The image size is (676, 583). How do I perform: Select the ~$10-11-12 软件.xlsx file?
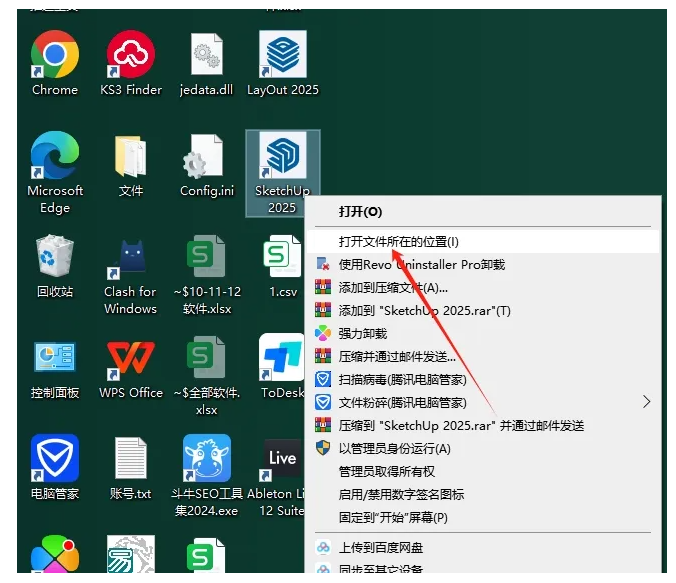(x=207, y=276)
